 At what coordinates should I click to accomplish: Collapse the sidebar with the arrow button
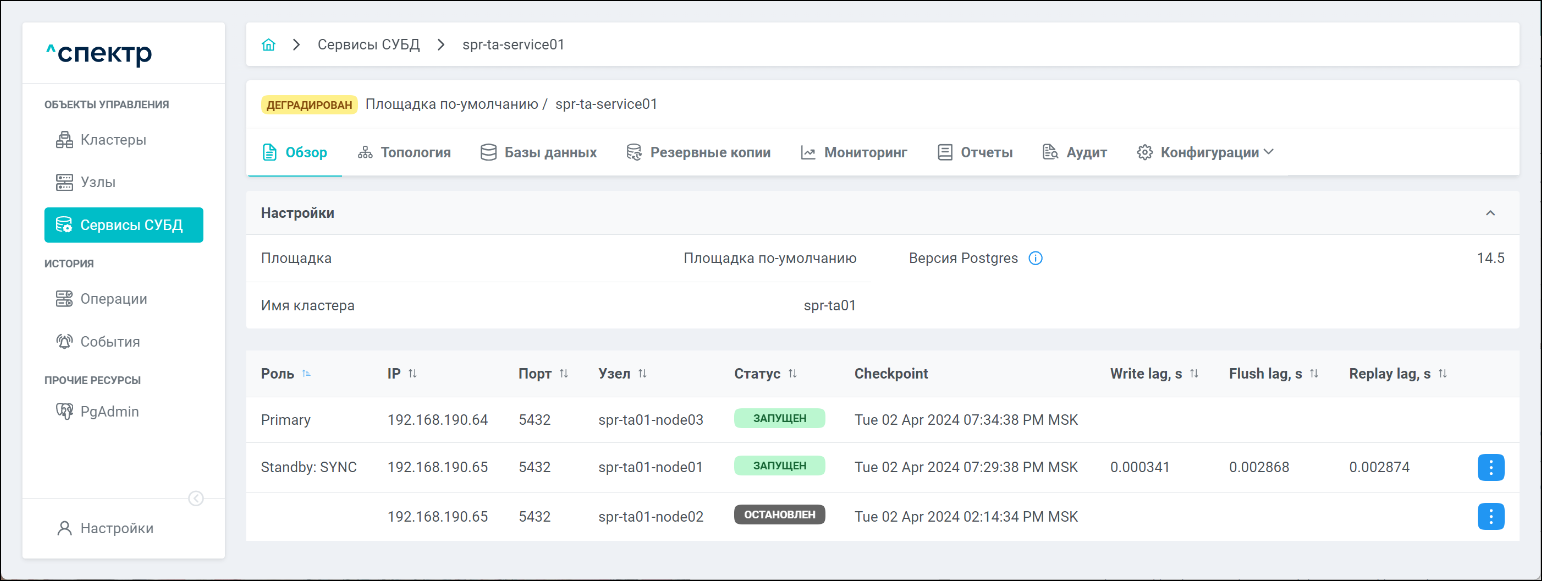[x=196, y=498]
